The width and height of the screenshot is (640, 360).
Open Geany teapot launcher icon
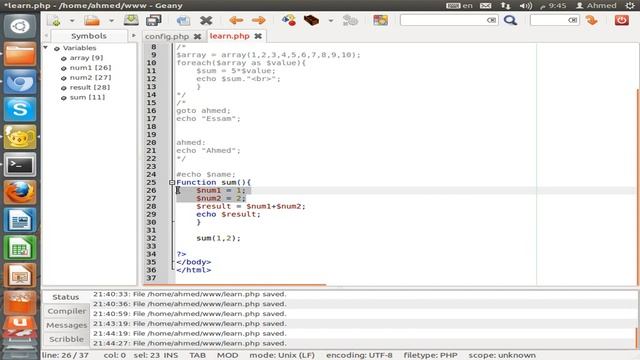(20, 137)
